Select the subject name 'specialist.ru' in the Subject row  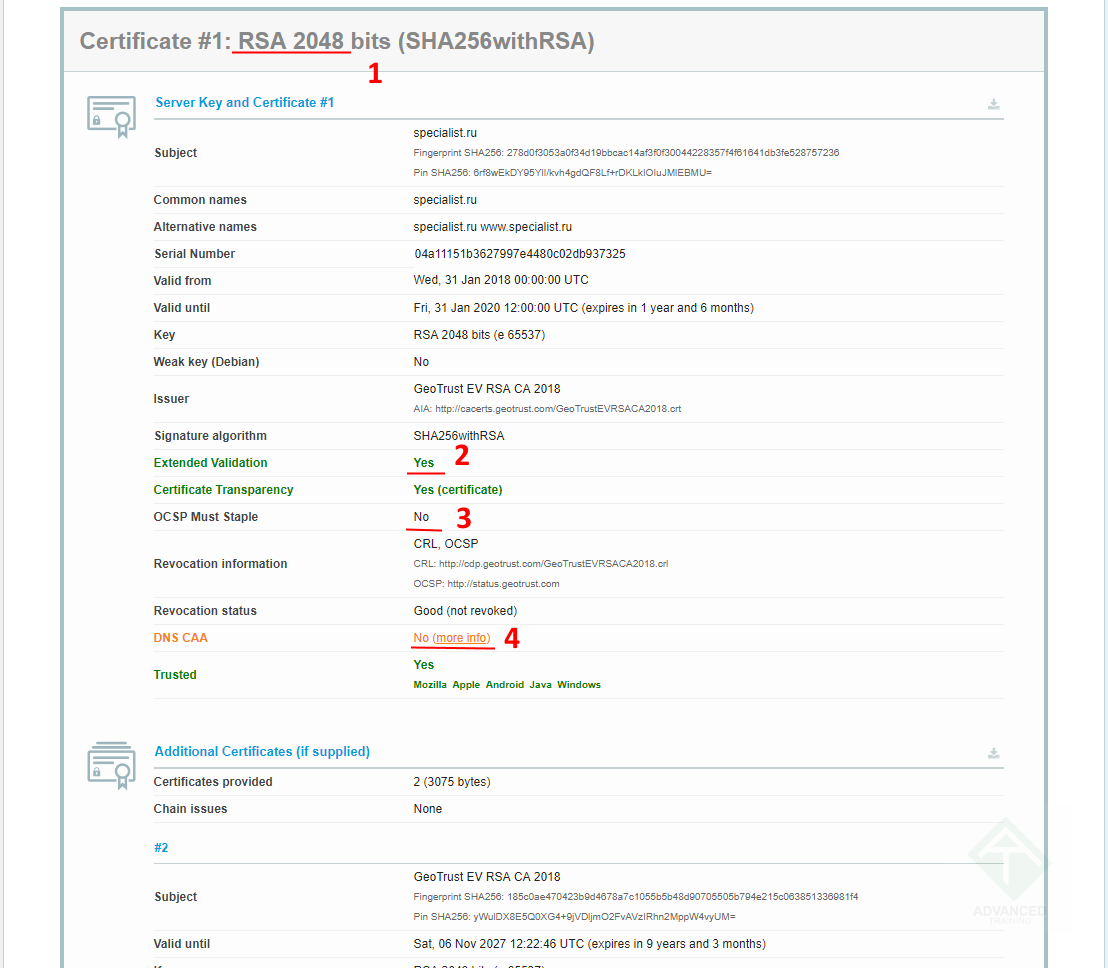click(445, 133)
